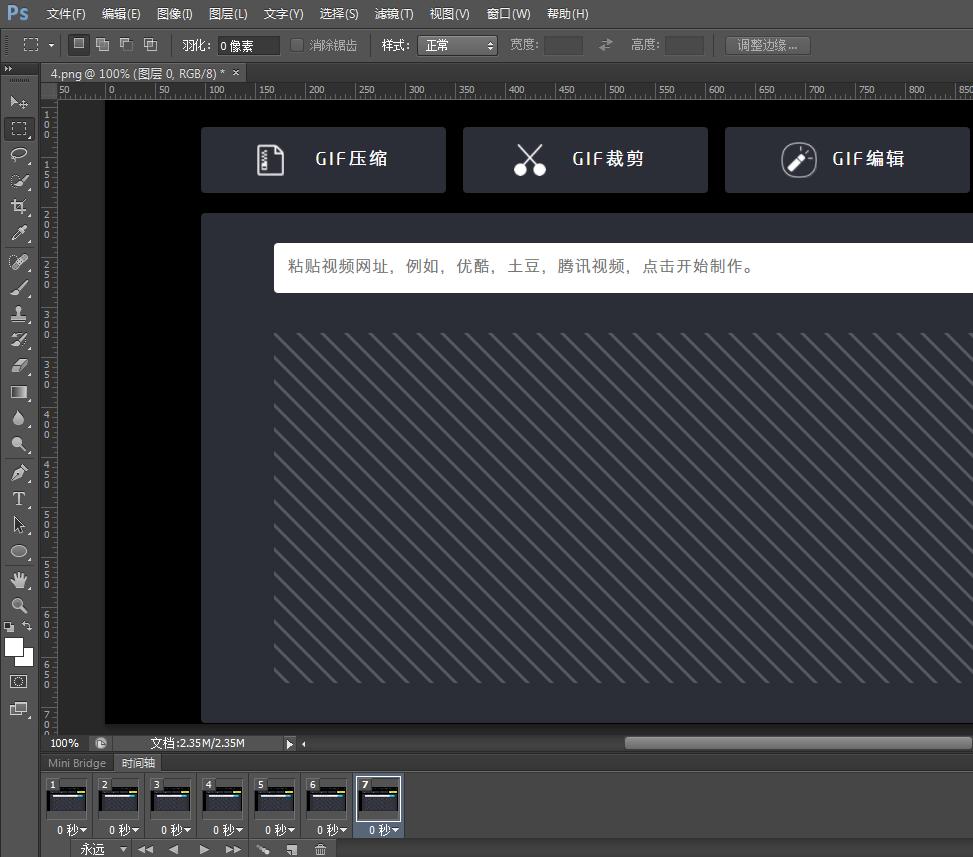Select the Horizontal Type tool

coord(18,498)
